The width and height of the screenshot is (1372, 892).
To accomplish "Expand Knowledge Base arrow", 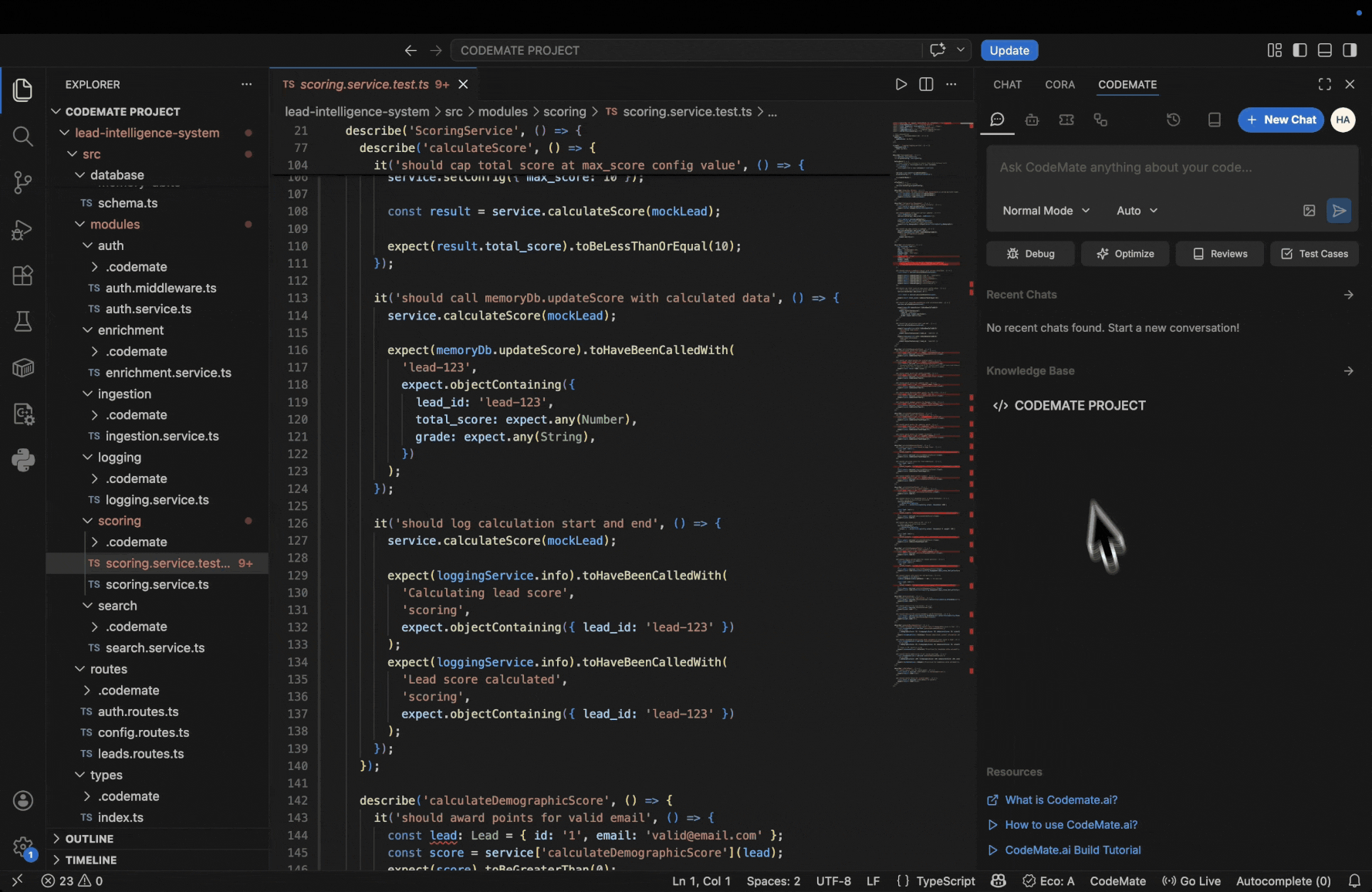I will pos(1348,371).
